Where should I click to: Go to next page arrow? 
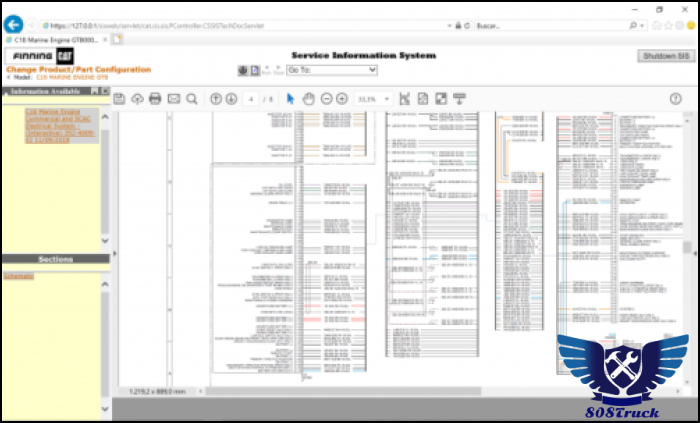[x=231, y=98]
